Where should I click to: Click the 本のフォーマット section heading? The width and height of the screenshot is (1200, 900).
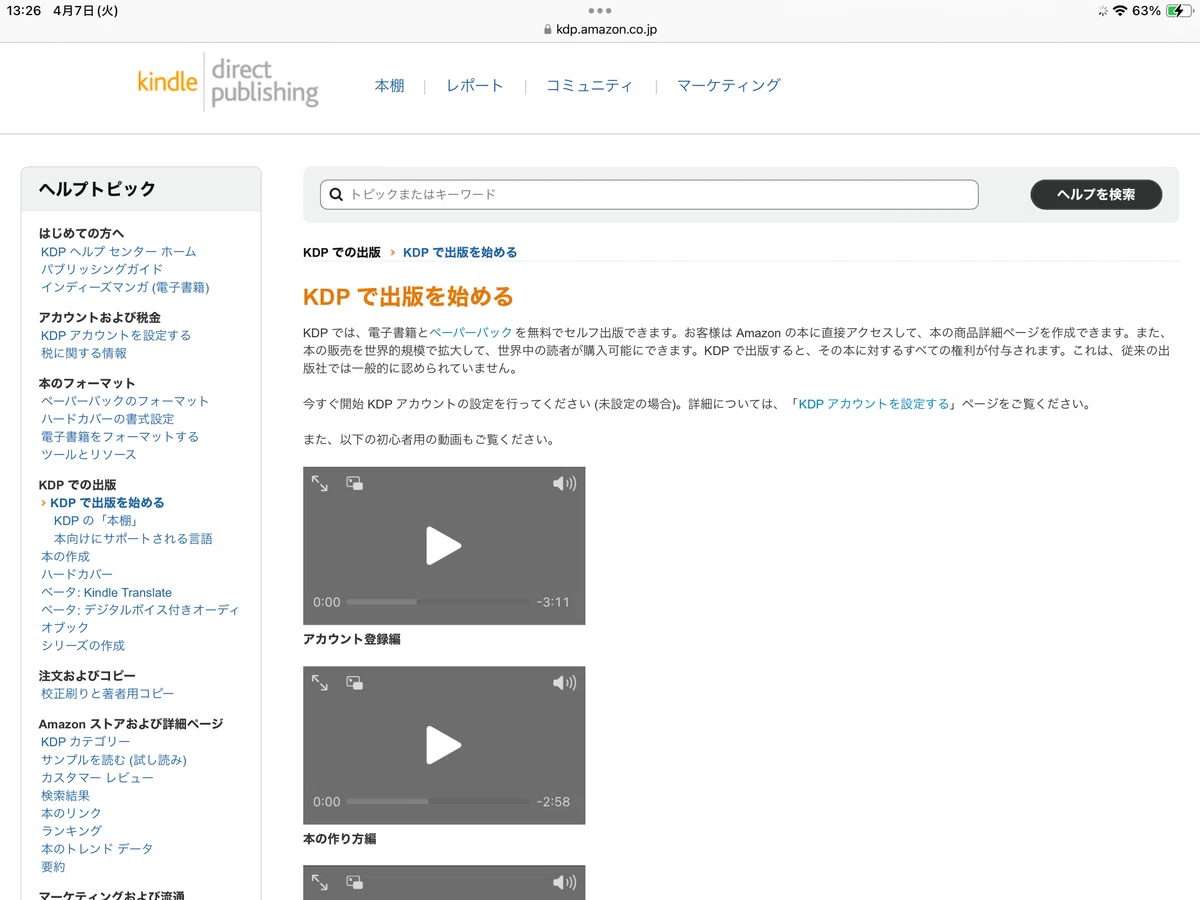pos(87,384)
